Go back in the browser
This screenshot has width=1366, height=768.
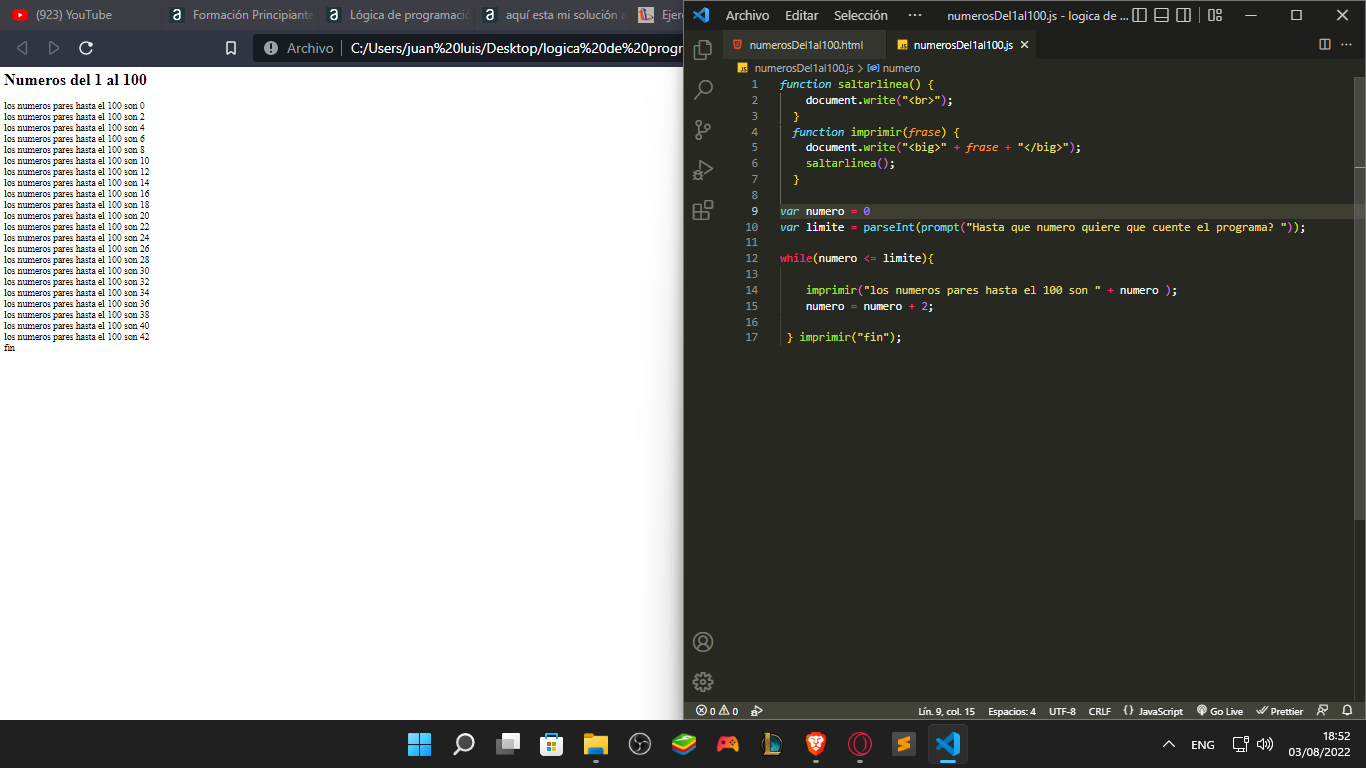point(22,48)
